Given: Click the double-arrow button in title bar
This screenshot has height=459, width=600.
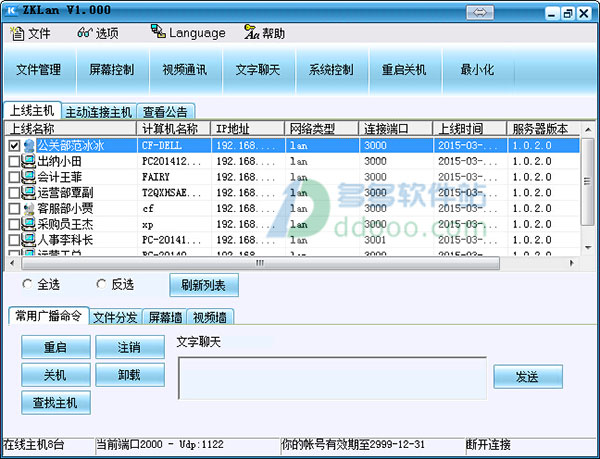Looking at the screenshot, I should (x=480, y=13).
